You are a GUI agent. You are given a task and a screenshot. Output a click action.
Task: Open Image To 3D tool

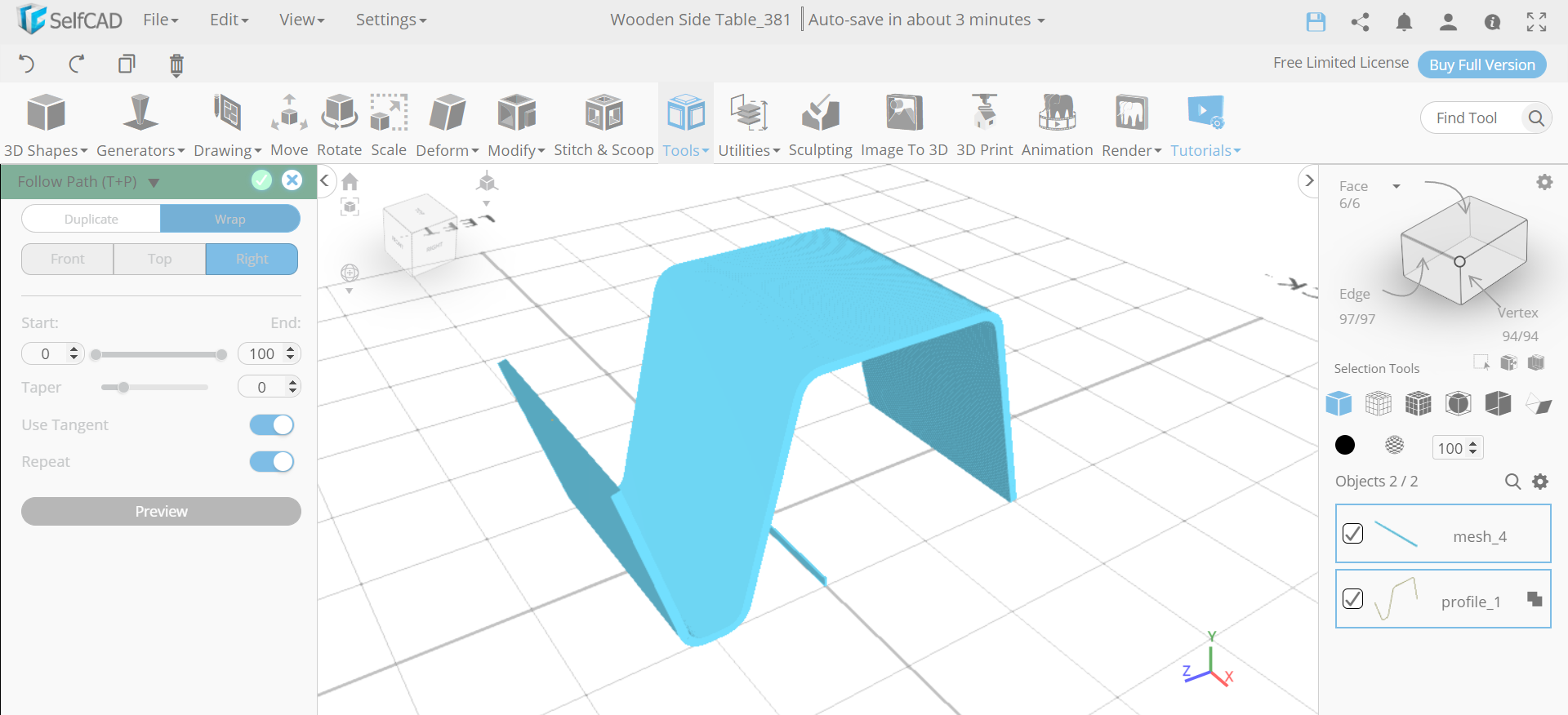(x=904, y=125)
